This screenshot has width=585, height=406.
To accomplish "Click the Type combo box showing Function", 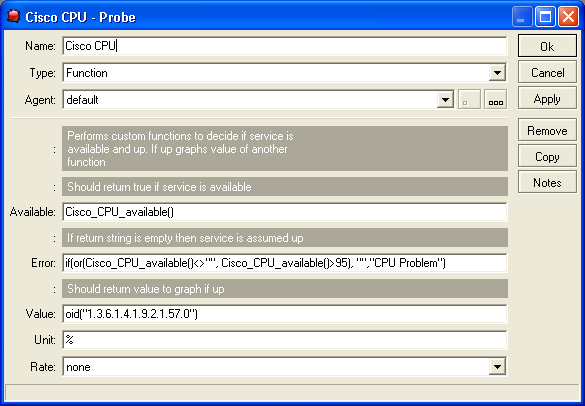I will 285,73.
